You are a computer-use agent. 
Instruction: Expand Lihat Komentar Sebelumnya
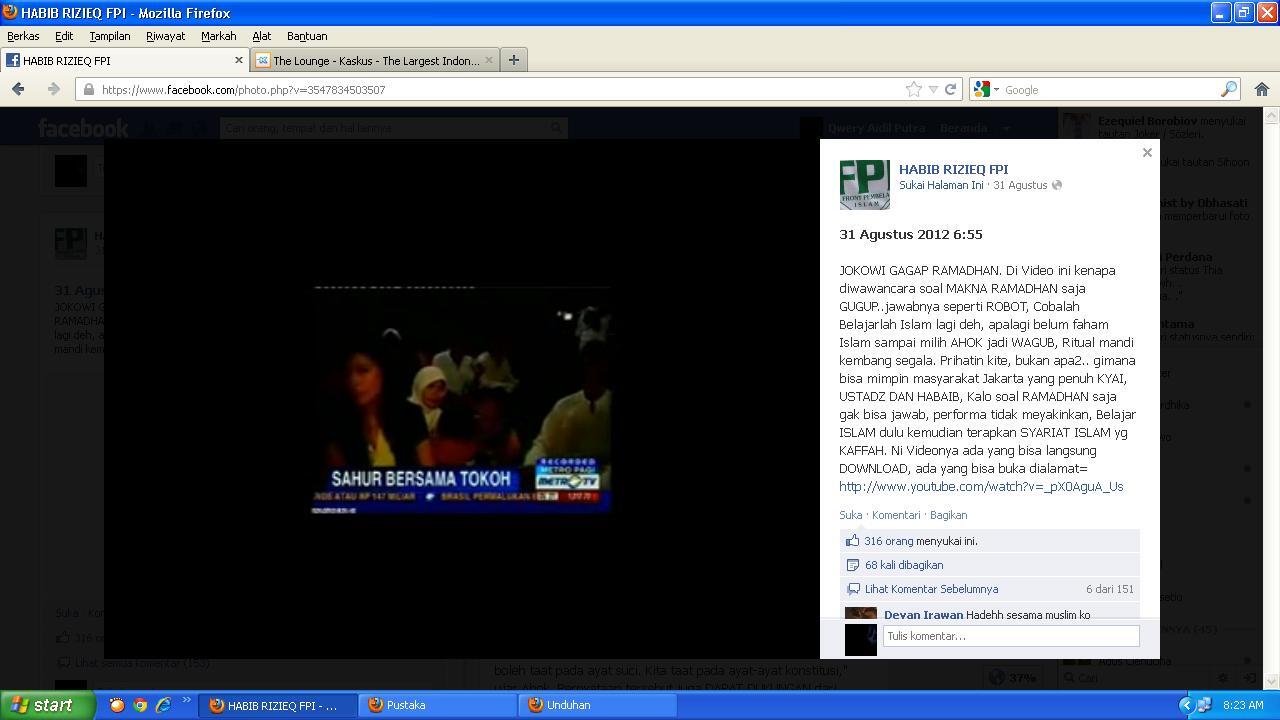(931, 589)
